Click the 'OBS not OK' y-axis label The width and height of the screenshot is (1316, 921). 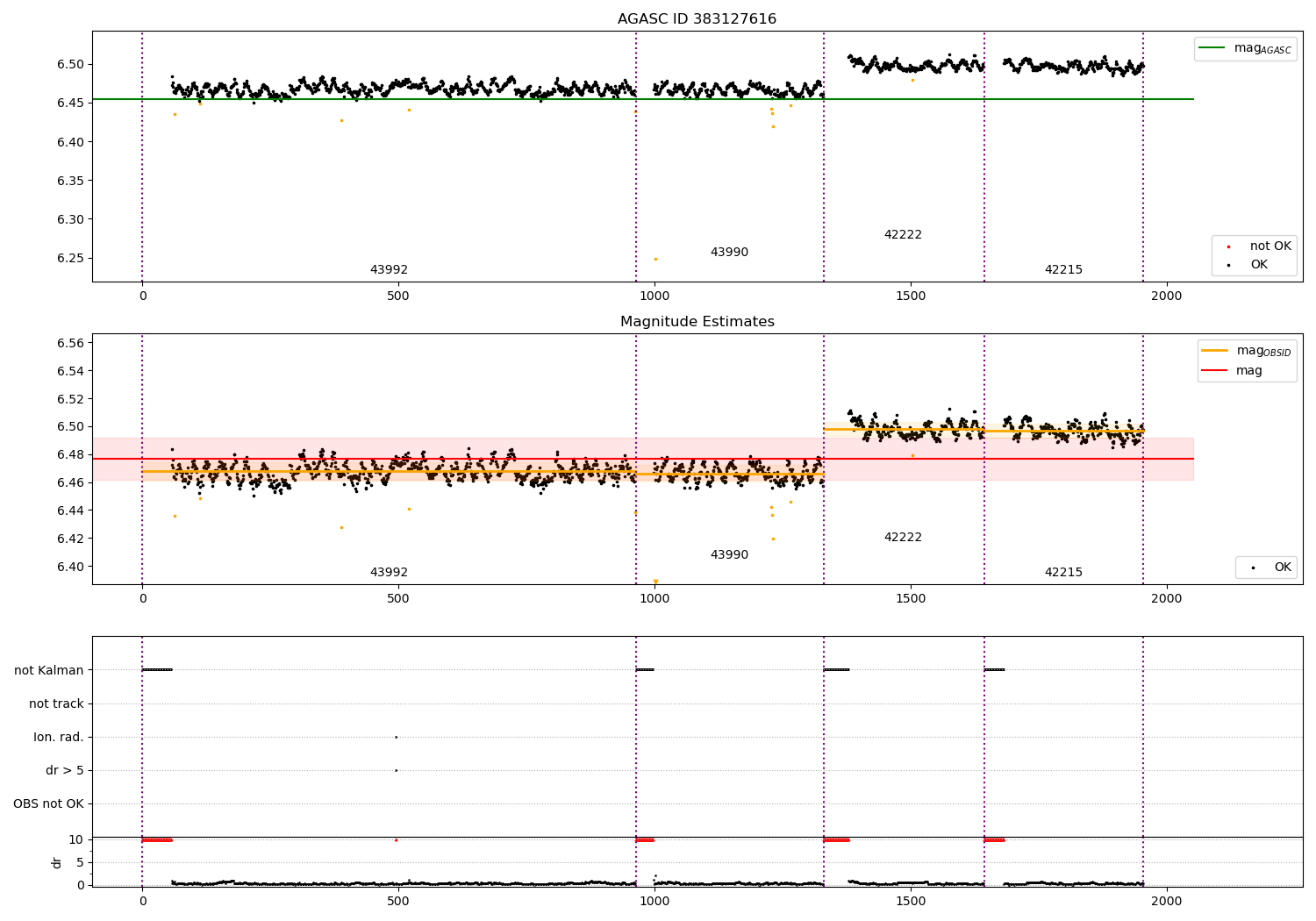pos(48,804)
